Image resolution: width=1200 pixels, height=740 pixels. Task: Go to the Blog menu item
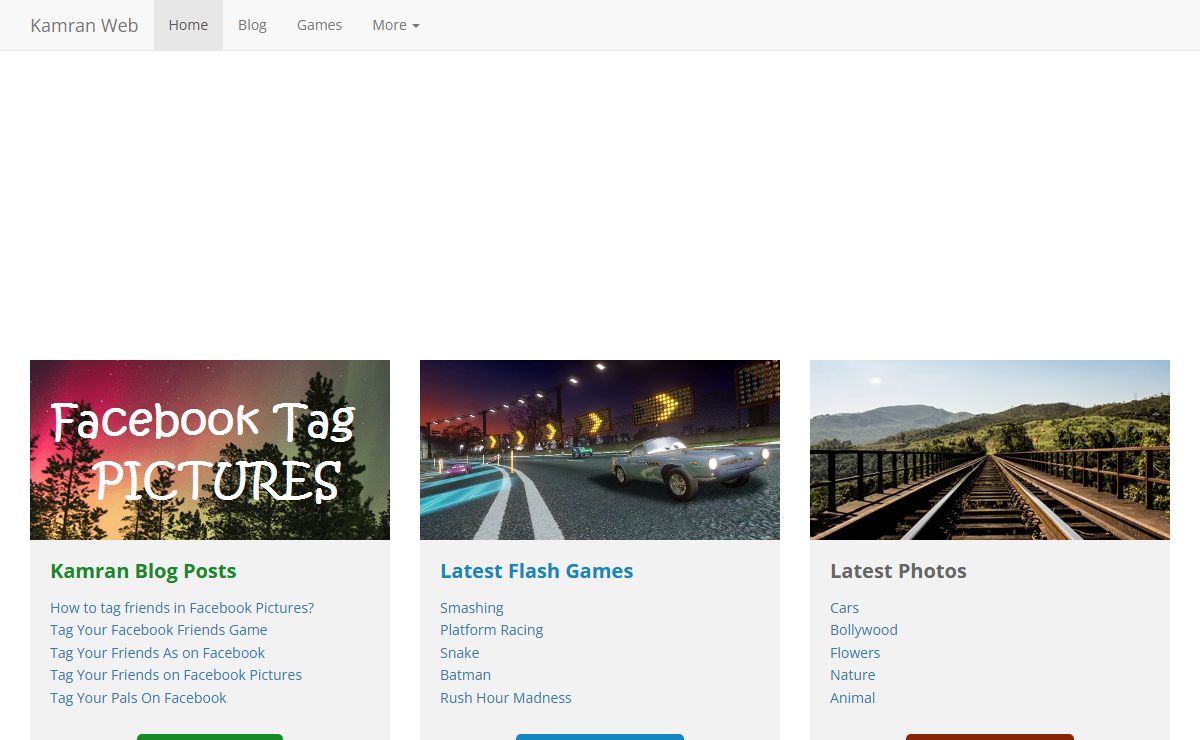pyautogui.click(x=252, y=25)
